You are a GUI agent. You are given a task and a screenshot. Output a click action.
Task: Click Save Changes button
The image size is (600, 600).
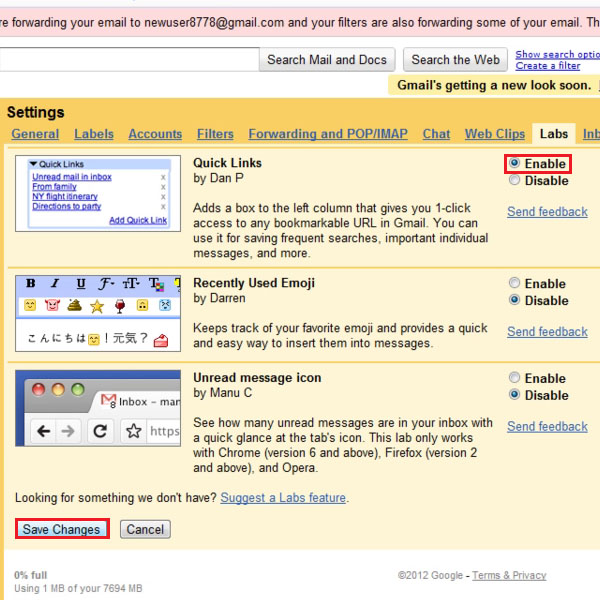point(61,529)
